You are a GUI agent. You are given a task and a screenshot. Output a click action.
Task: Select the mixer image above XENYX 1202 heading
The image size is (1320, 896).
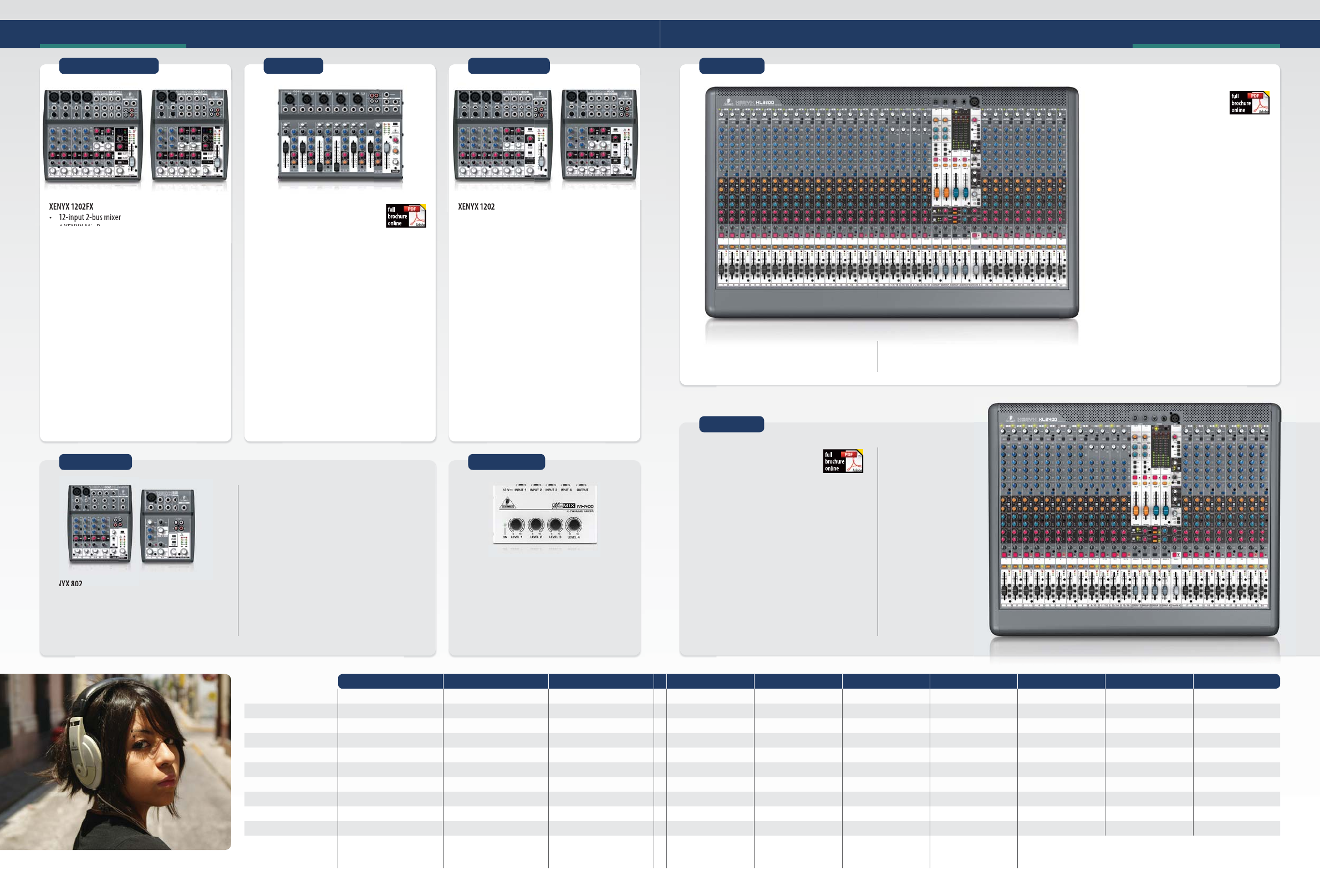point(503,136)
